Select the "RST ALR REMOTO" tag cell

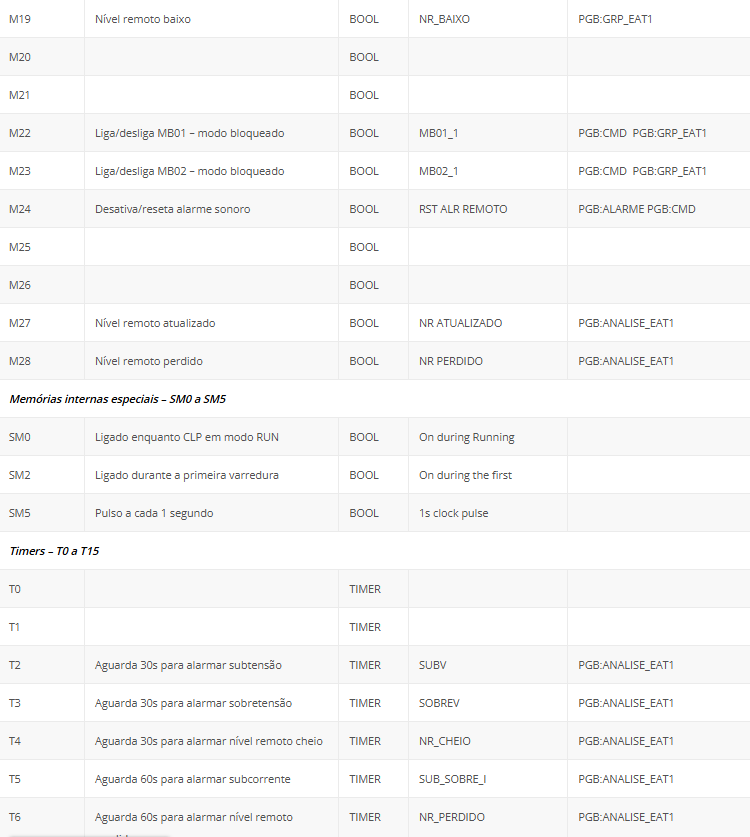point(463,209)
